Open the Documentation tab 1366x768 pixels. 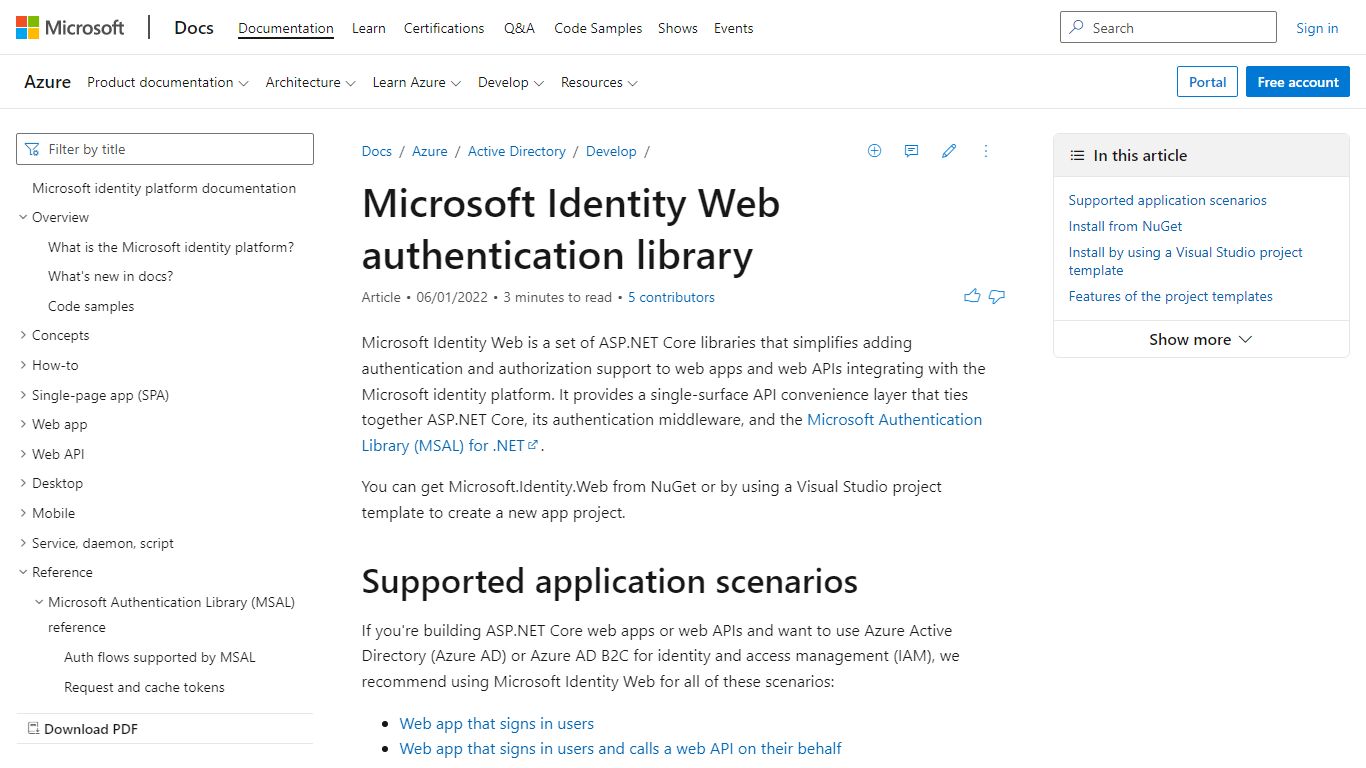click(286, 28)
